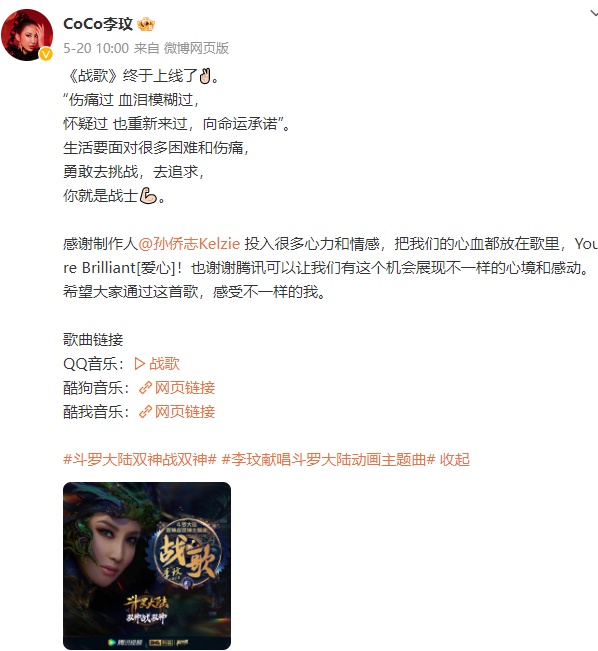Click the victory hand emoji after 上线了
This screenshot has width=598, height=651.
click(205, 76)
